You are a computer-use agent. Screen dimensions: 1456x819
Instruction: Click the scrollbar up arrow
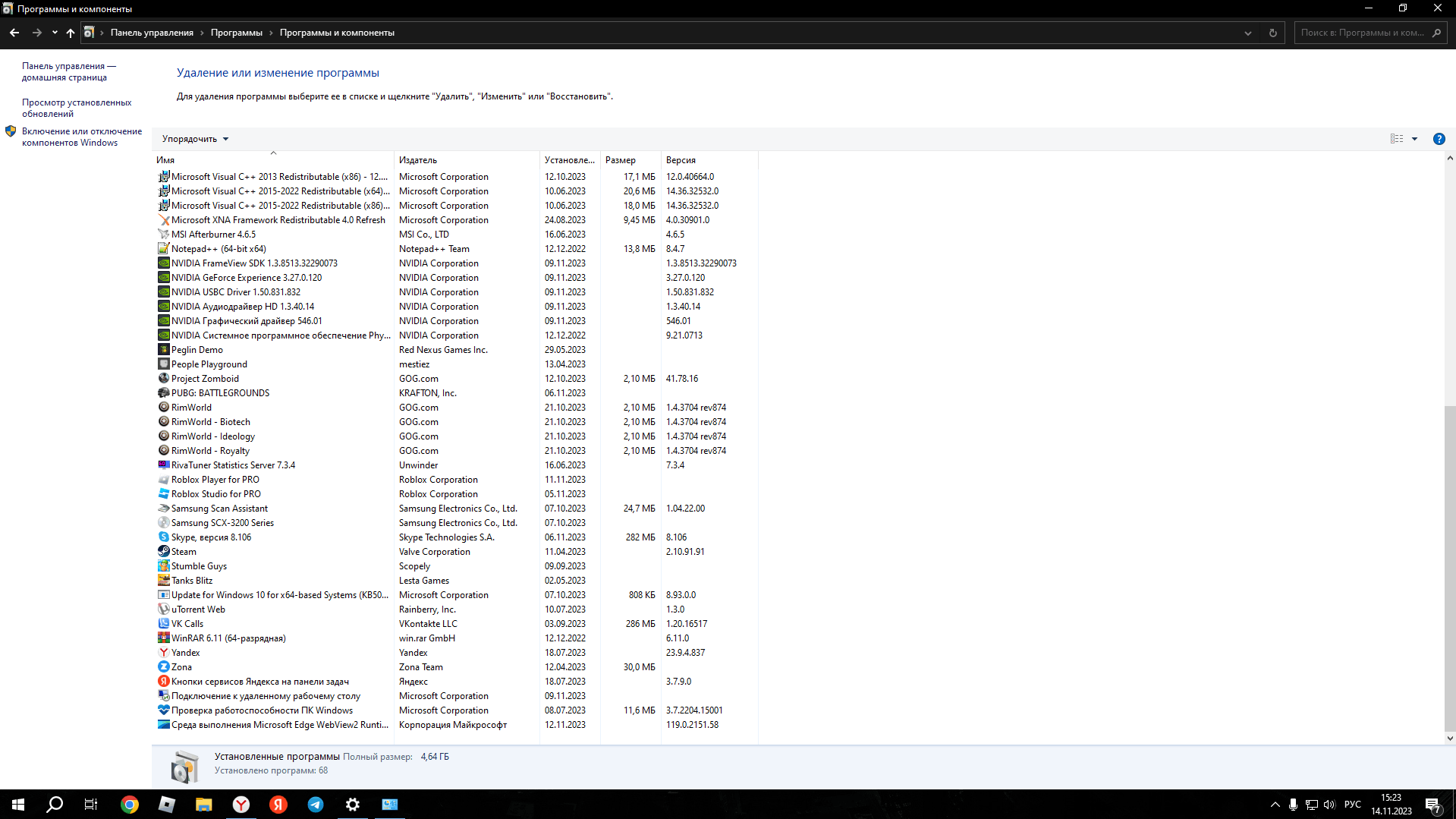pos(1450,159)
